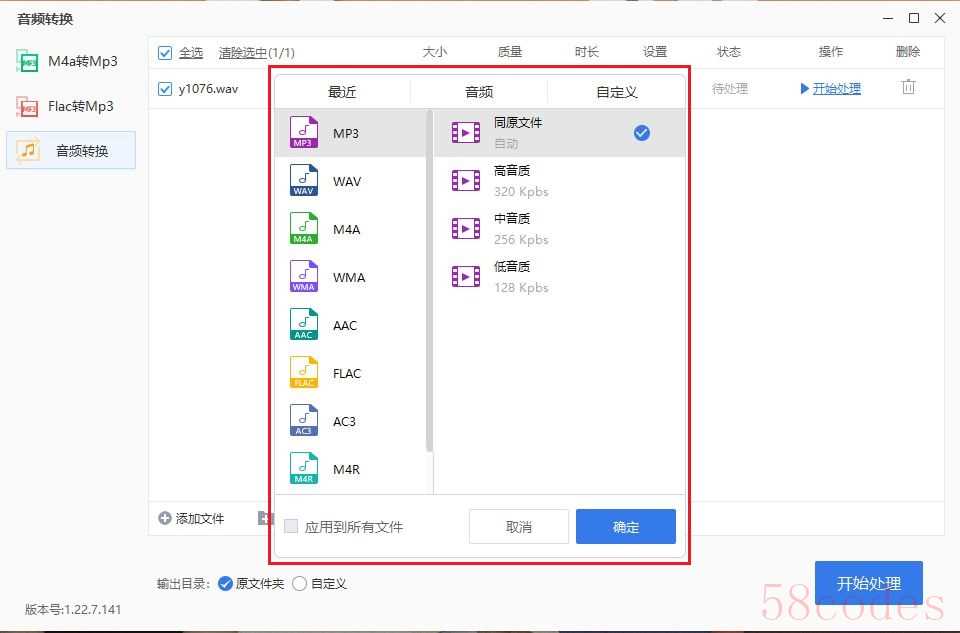Choose 高音质 320 Kbps quality option

tap(520, 181)
